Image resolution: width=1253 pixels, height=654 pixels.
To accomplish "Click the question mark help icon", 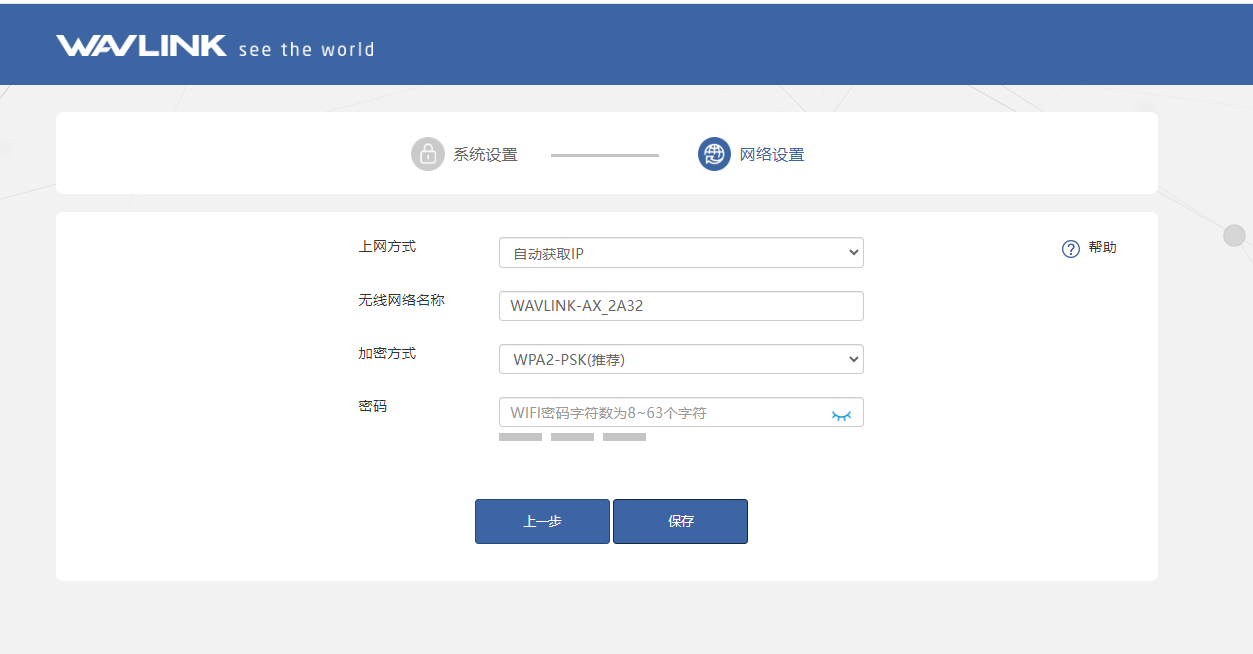I will 1070,249.
